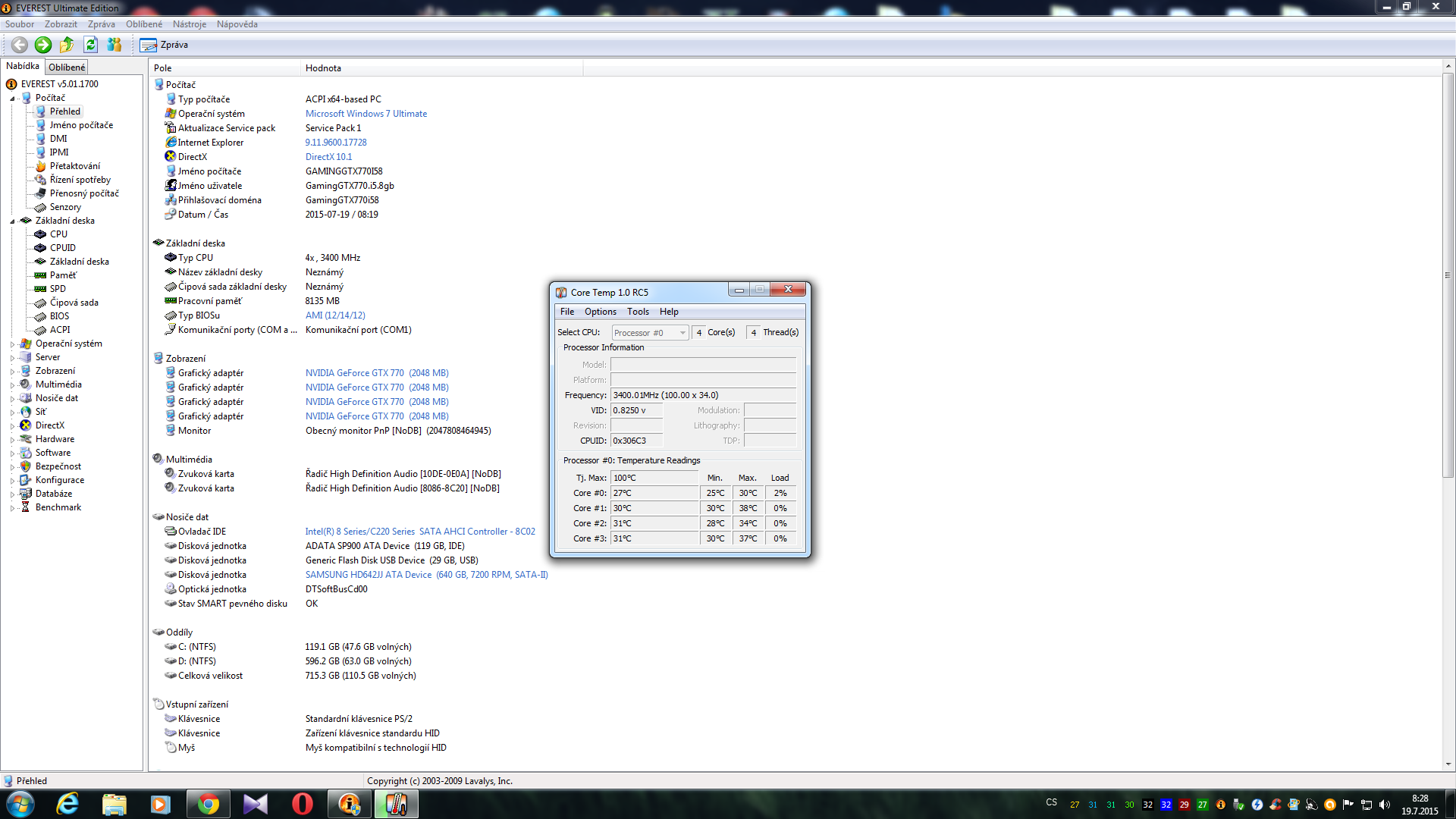
Task: Click the volume speaker tray icon
Action: coord(1385,805)
